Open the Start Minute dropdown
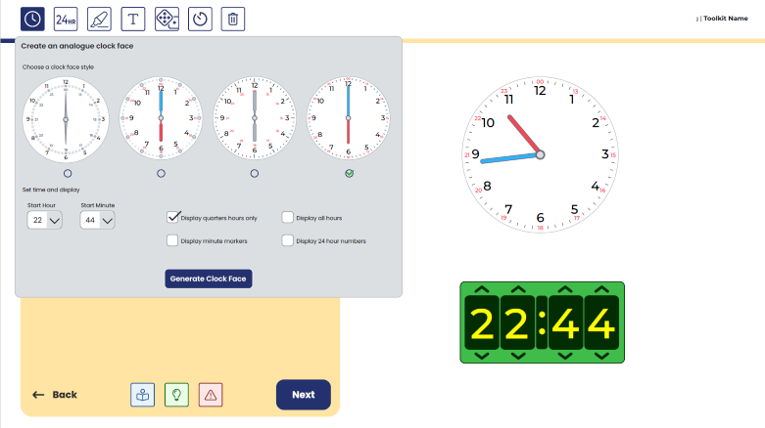Screen dimensions: 765x428 [98, 220]
